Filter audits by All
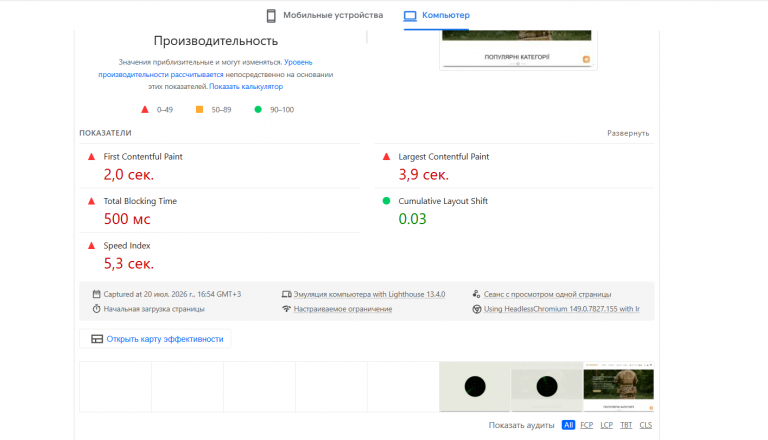This screenshot has width=768, height=440. pos(568,425)
